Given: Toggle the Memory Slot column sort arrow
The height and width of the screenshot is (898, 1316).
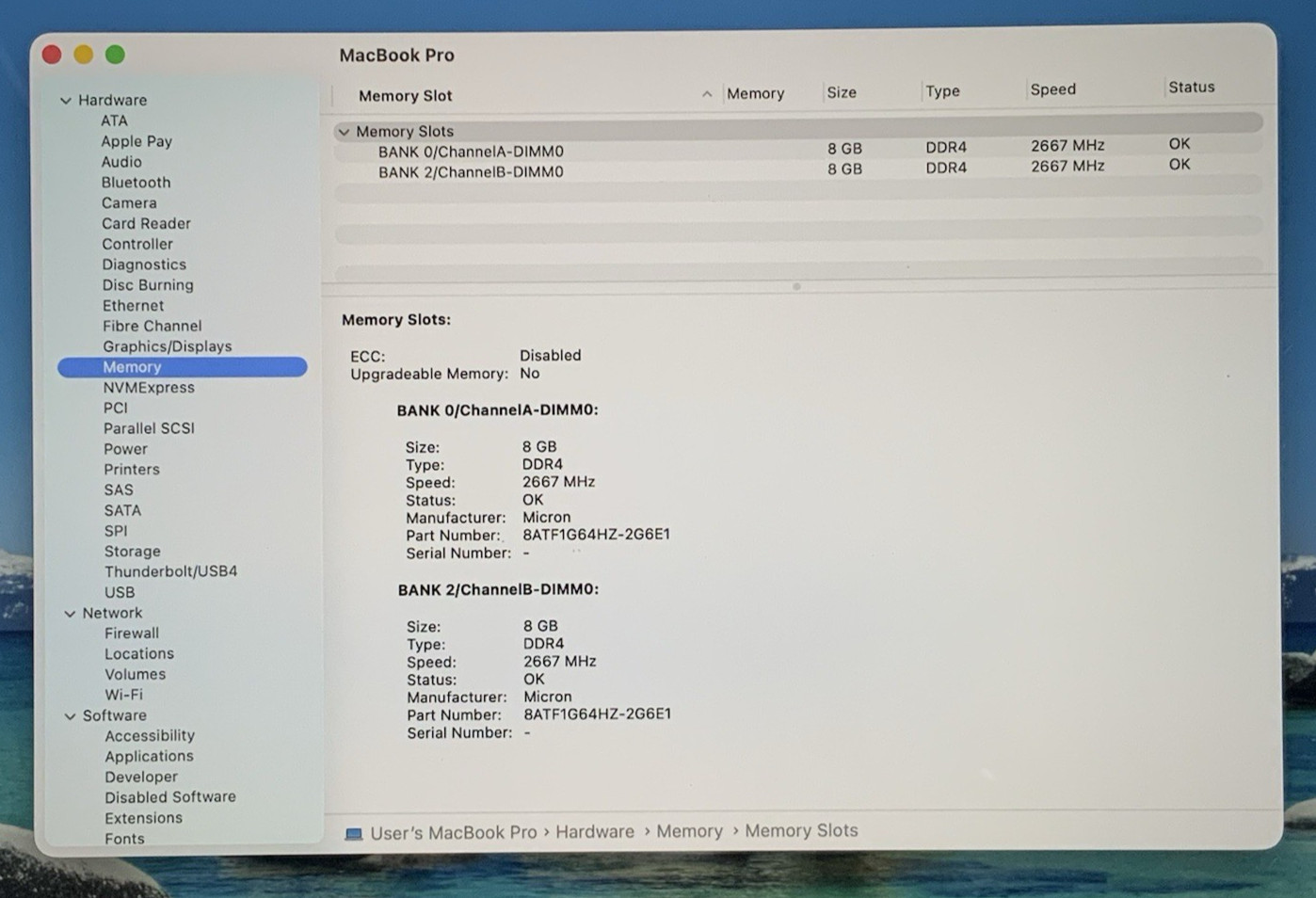Looking at the screenshot, I should (x=707, y=94).
